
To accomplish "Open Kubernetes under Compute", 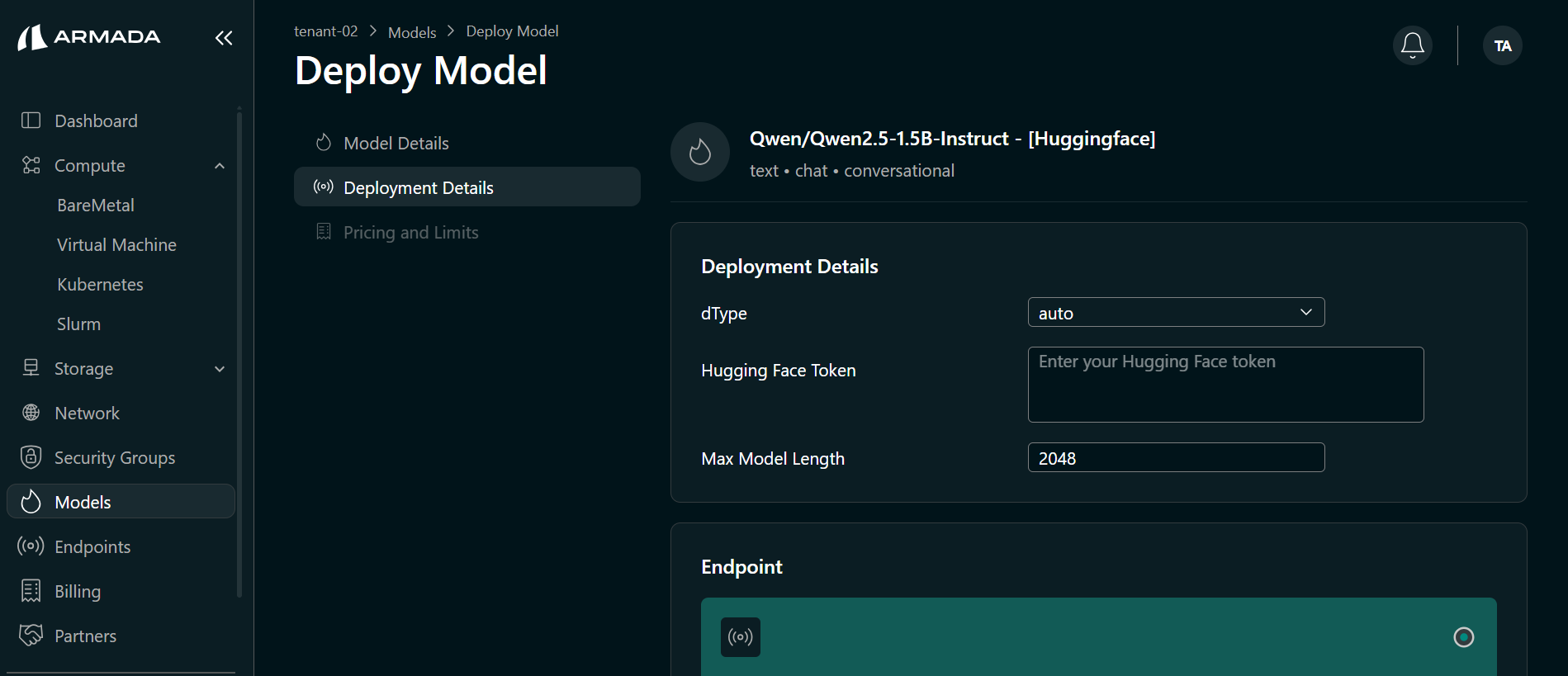I will pyautogui.click(x=100, y=285).
